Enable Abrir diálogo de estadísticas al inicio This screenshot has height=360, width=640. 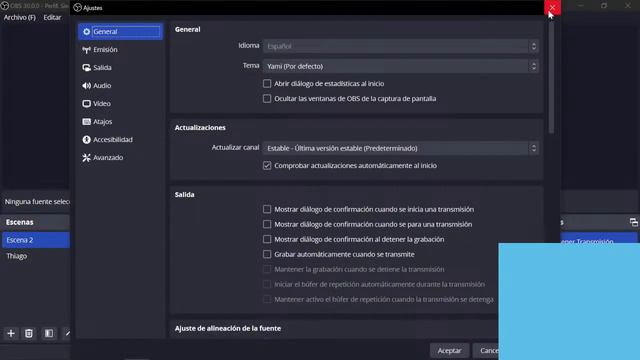pos(267,84)
